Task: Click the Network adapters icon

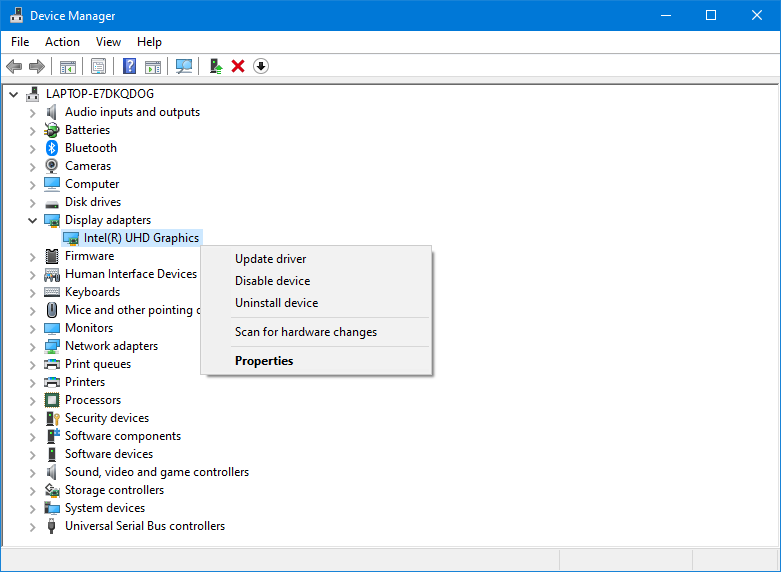Action: (x=52, y=346)
